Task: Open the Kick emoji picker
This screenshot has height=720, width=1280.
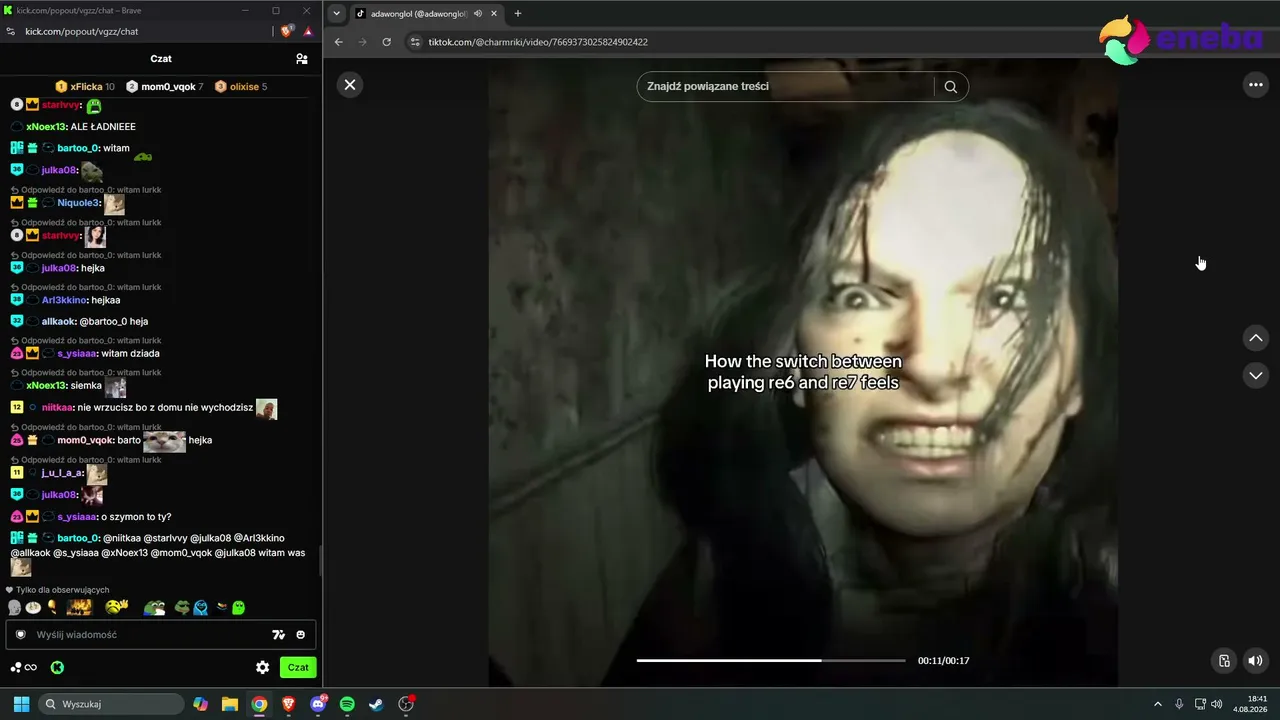Action: click(x=301, y=635)
